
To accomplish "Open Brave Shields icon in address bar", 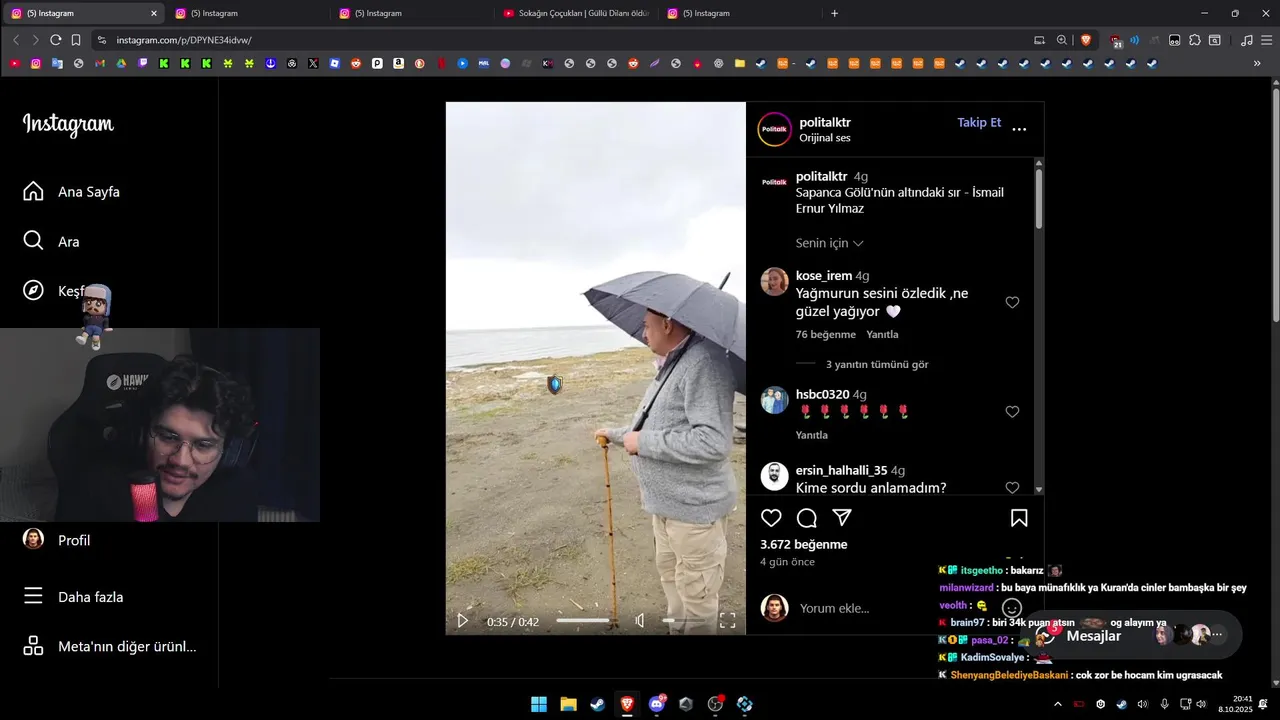I will click(x=1086, y=40).
